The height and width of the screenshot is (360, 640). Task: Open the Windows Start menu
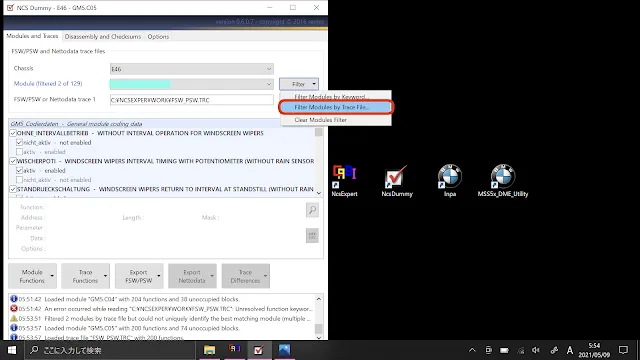[12, 350]
